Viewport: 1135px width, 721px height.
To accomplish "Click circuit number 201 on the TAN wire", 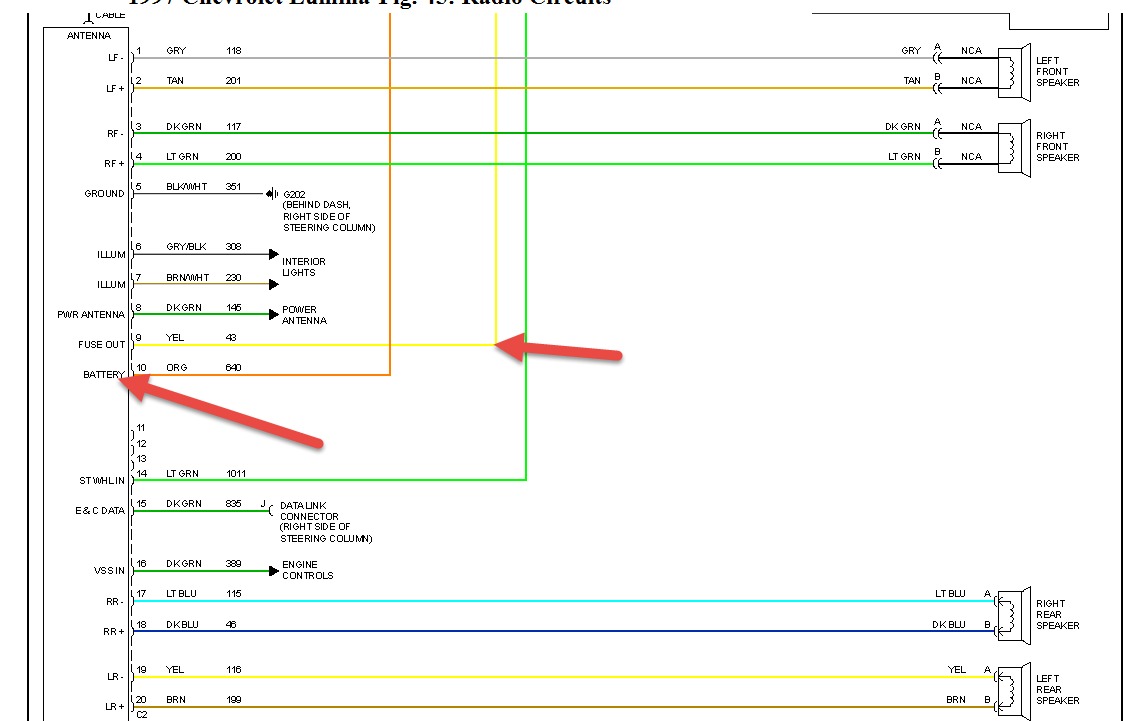I will pyautogui.click(x=233, y=80).
